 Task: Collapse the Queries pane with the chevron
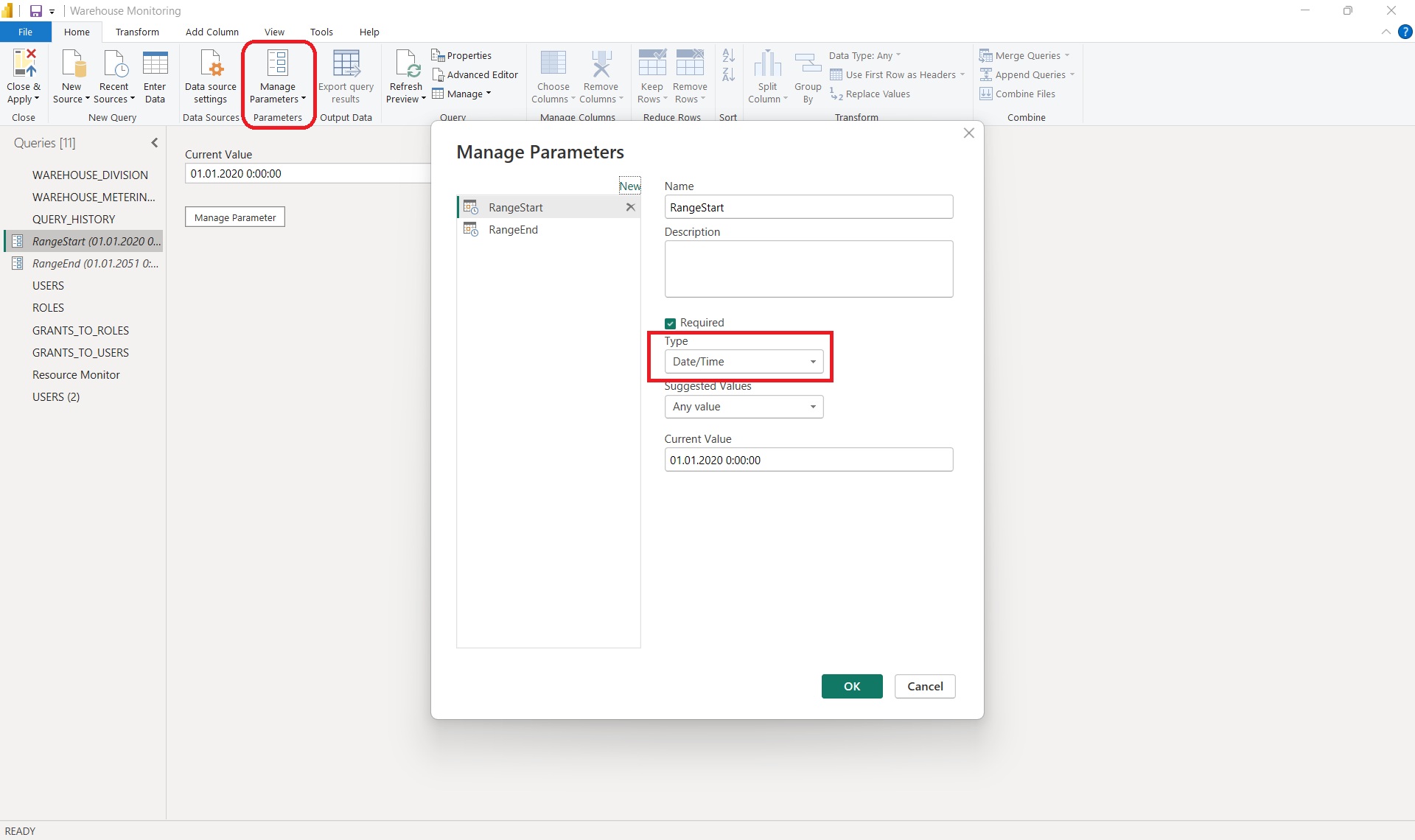[x=155, y=143]
